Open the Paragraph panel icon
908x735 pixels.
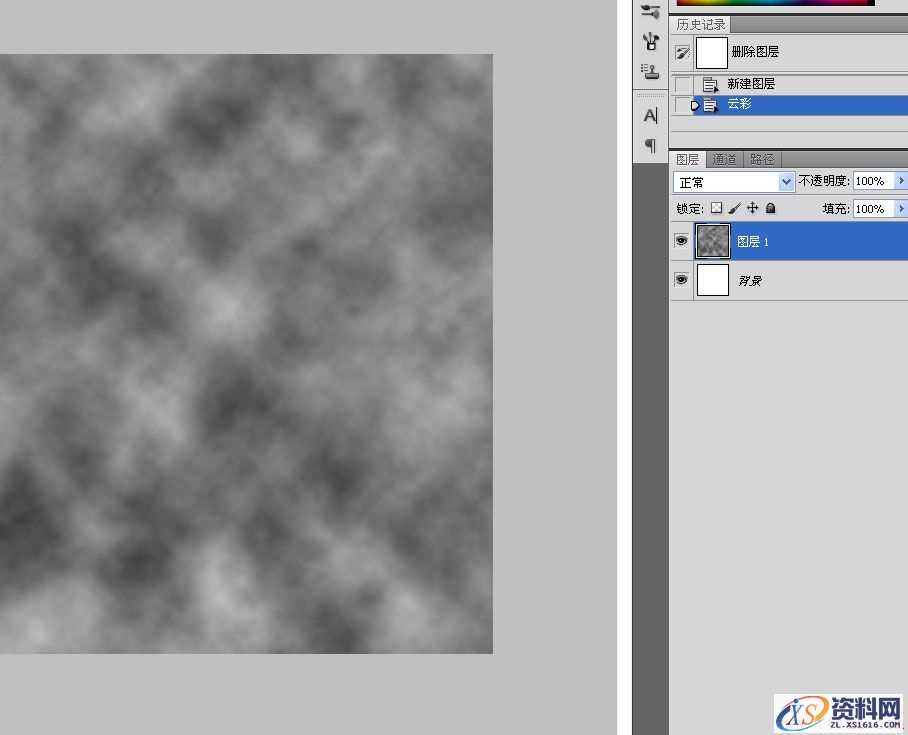pyautogui.click(x=650, y=146)
